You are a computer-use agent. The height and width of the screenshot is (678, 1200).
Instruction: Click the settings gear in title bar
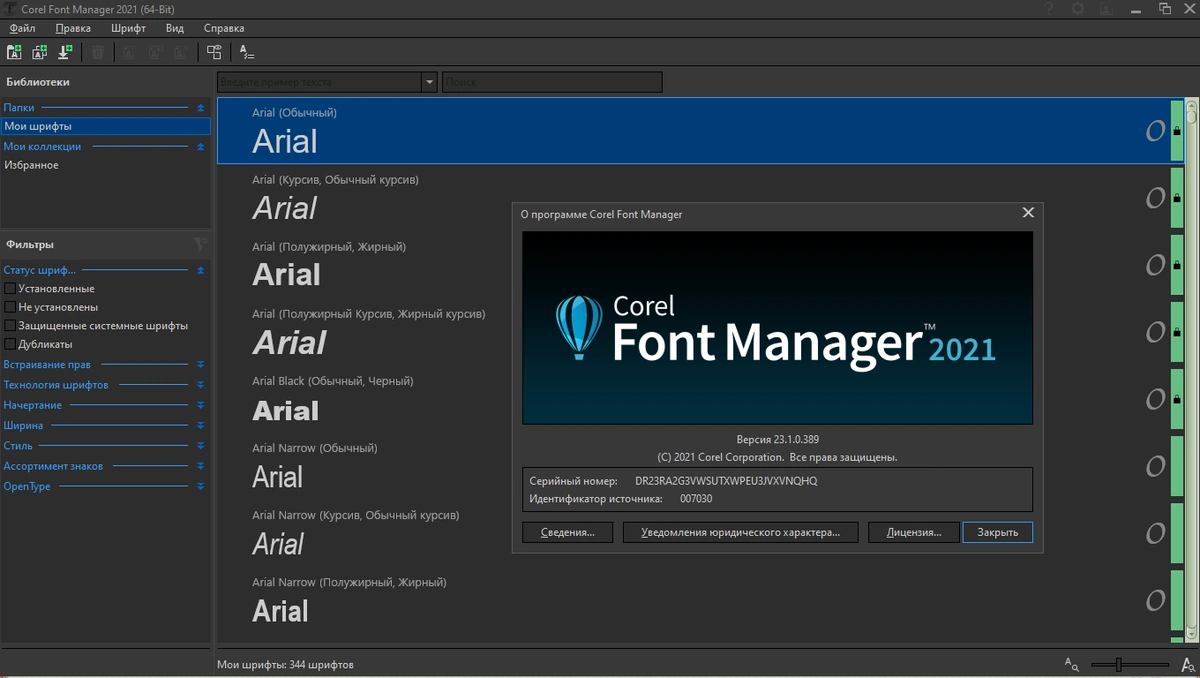click(x=1078, y=8)
